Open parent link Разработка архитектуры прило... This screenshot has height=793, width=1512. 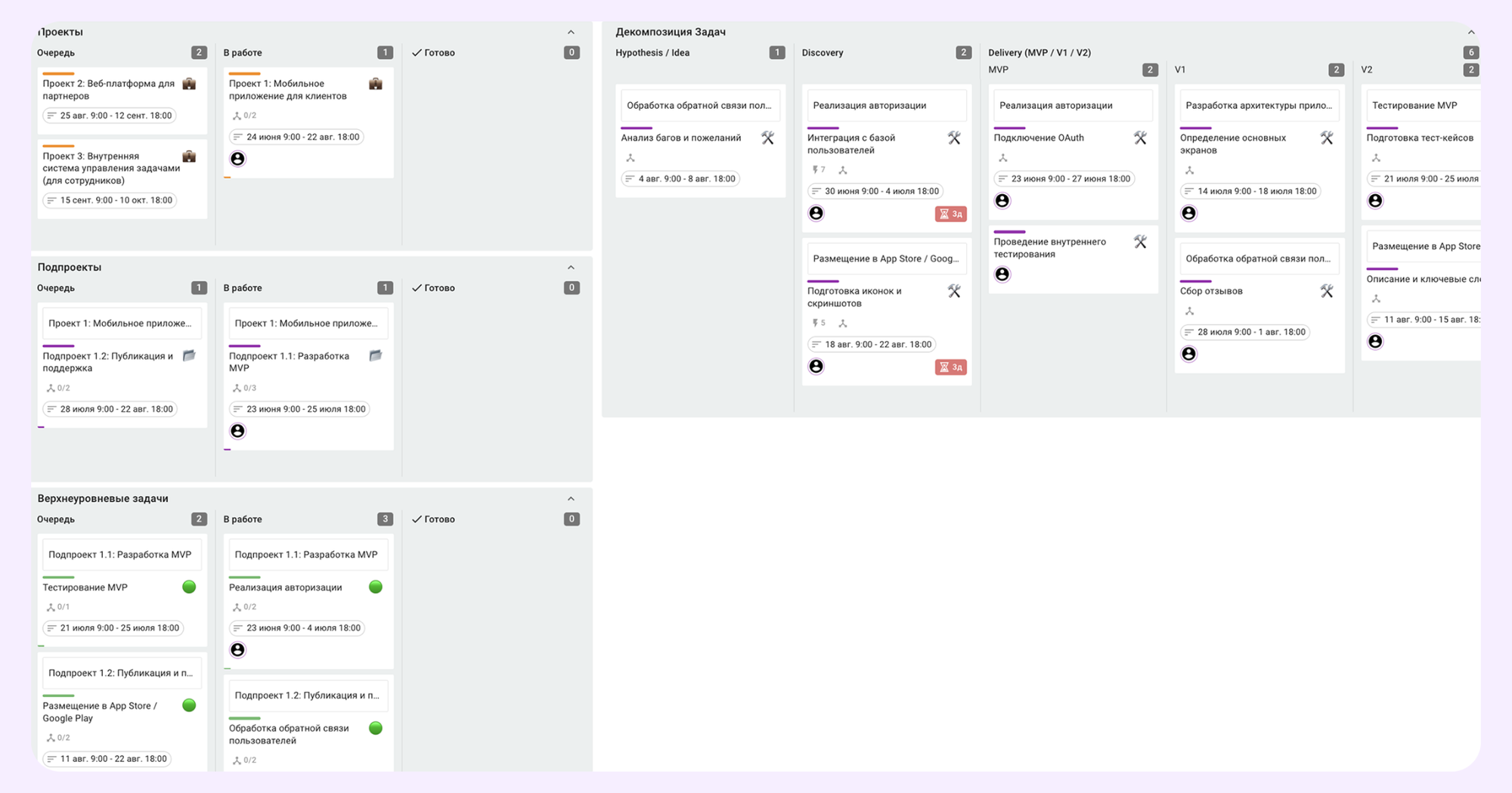pos(1259,106)
